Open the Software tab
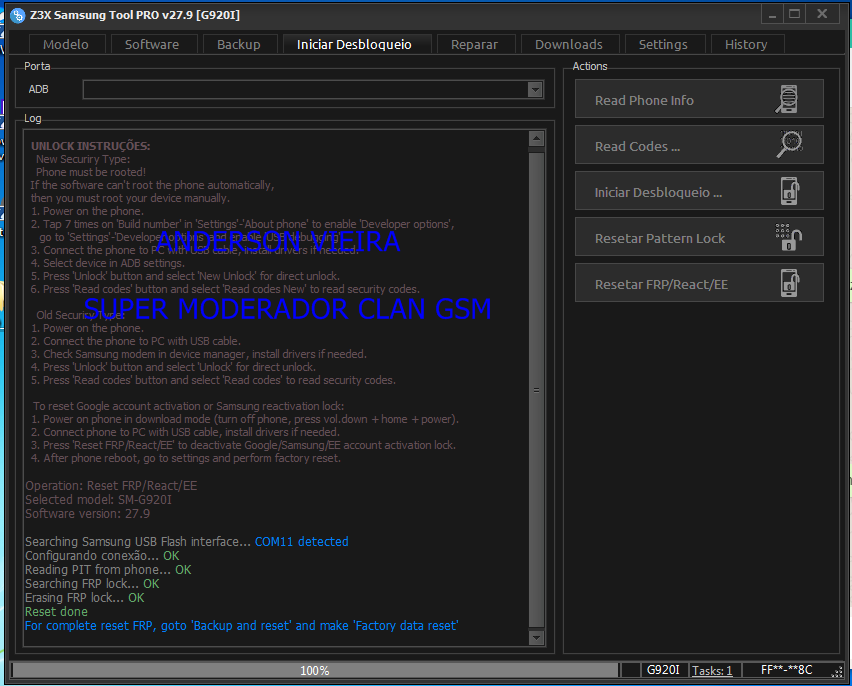This screenshot has height=686, width=852. coord(152,45)
